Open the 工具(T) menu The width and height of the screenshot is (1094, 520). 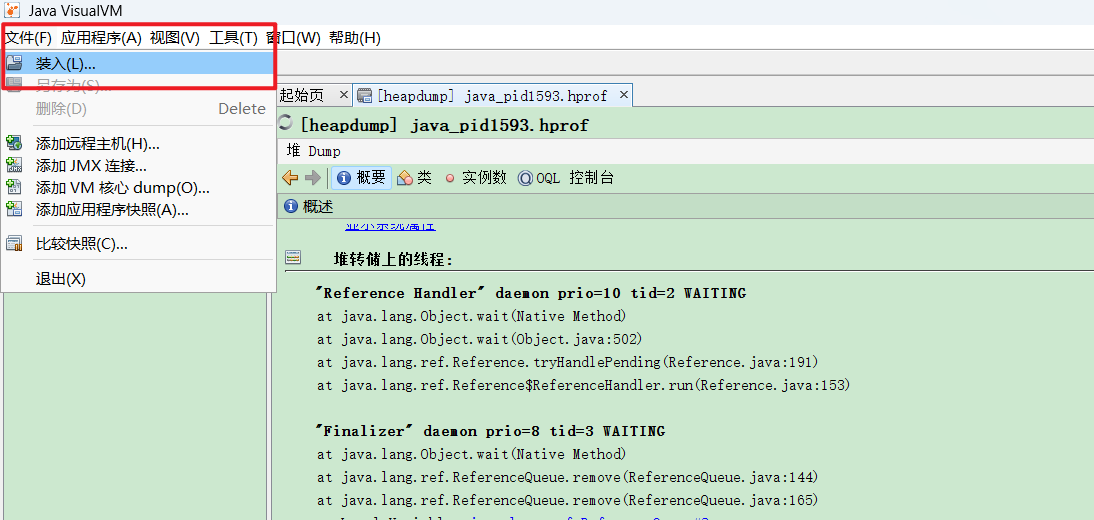234,38
